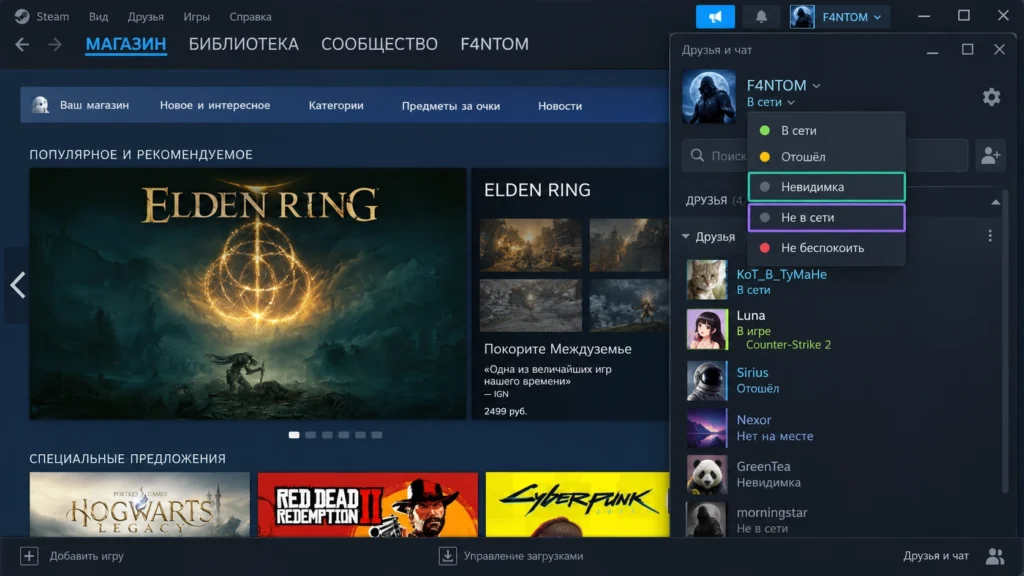
Task: Click Luna's Counter-Strike 2 game status
Action: (788, 345)
